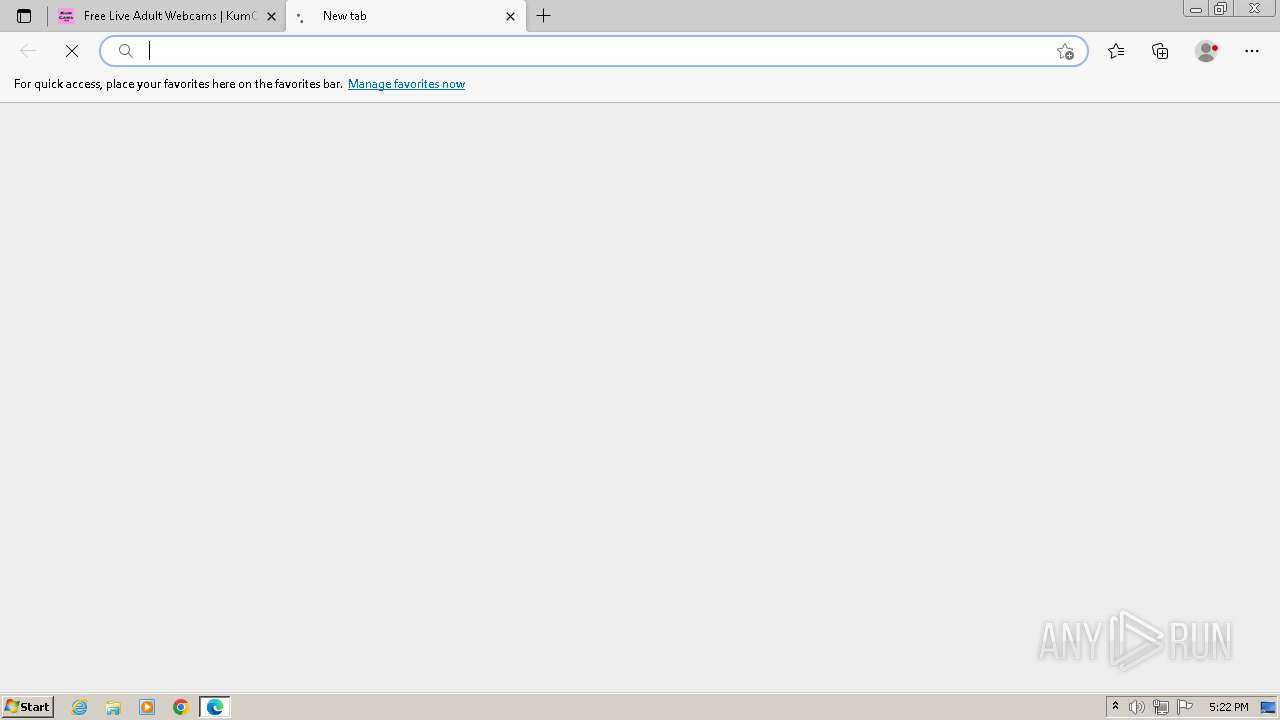The height and width of the screenshot is (720, 1280).
Task: Open the tab actions menu icon
Action: [24, 16]
